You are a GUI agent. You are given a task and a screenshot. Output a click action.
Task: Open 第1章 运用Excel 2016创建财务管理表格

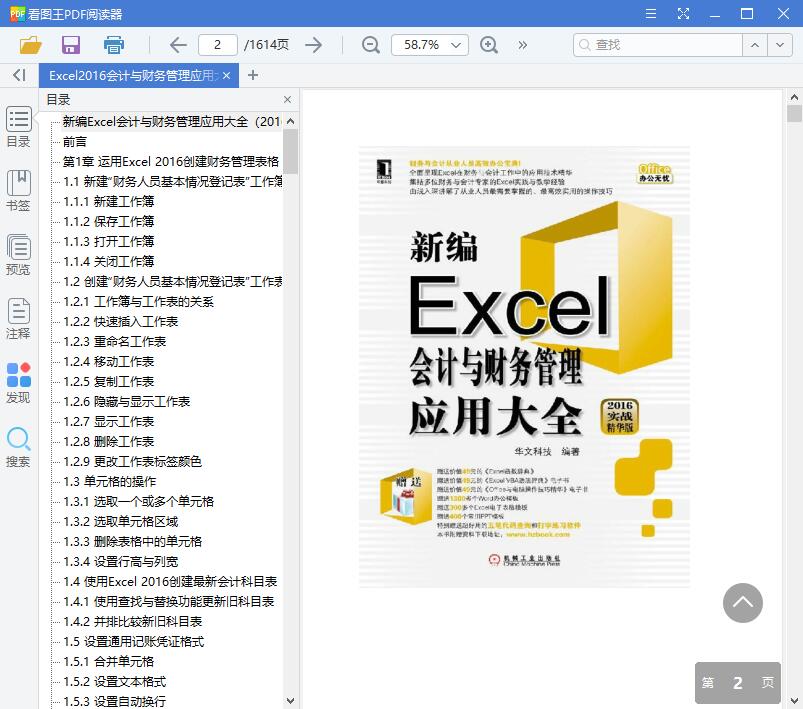pyautogui.click(x=171, y=161)
